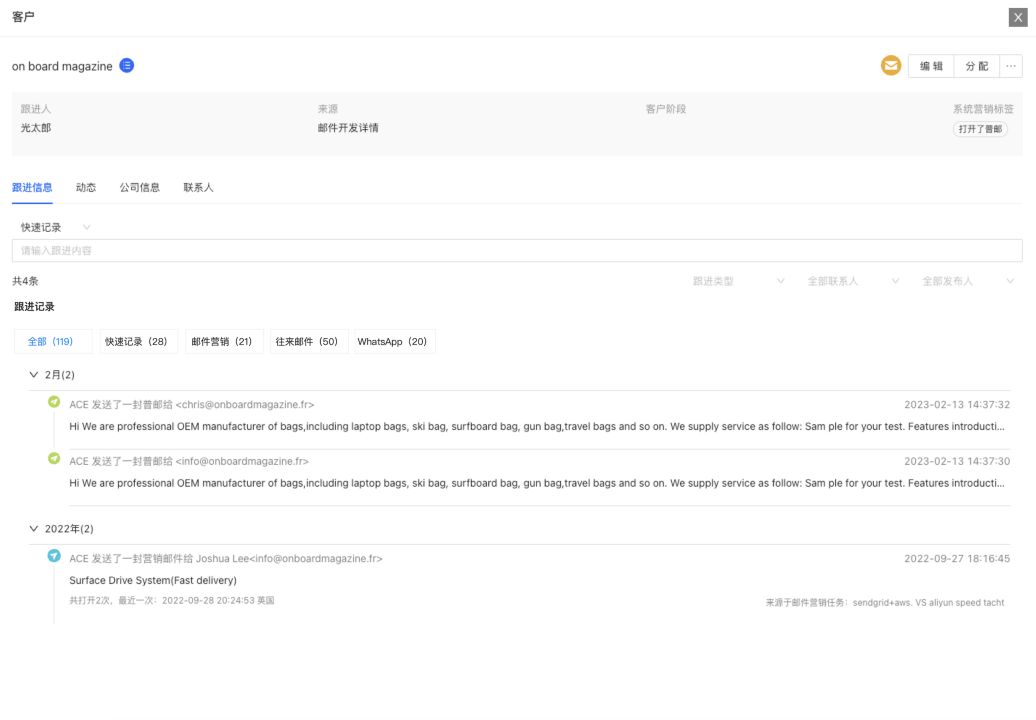Screen dimensions: 1036x720
Task: Click the follow-up content input field
Action: point(516,251)
